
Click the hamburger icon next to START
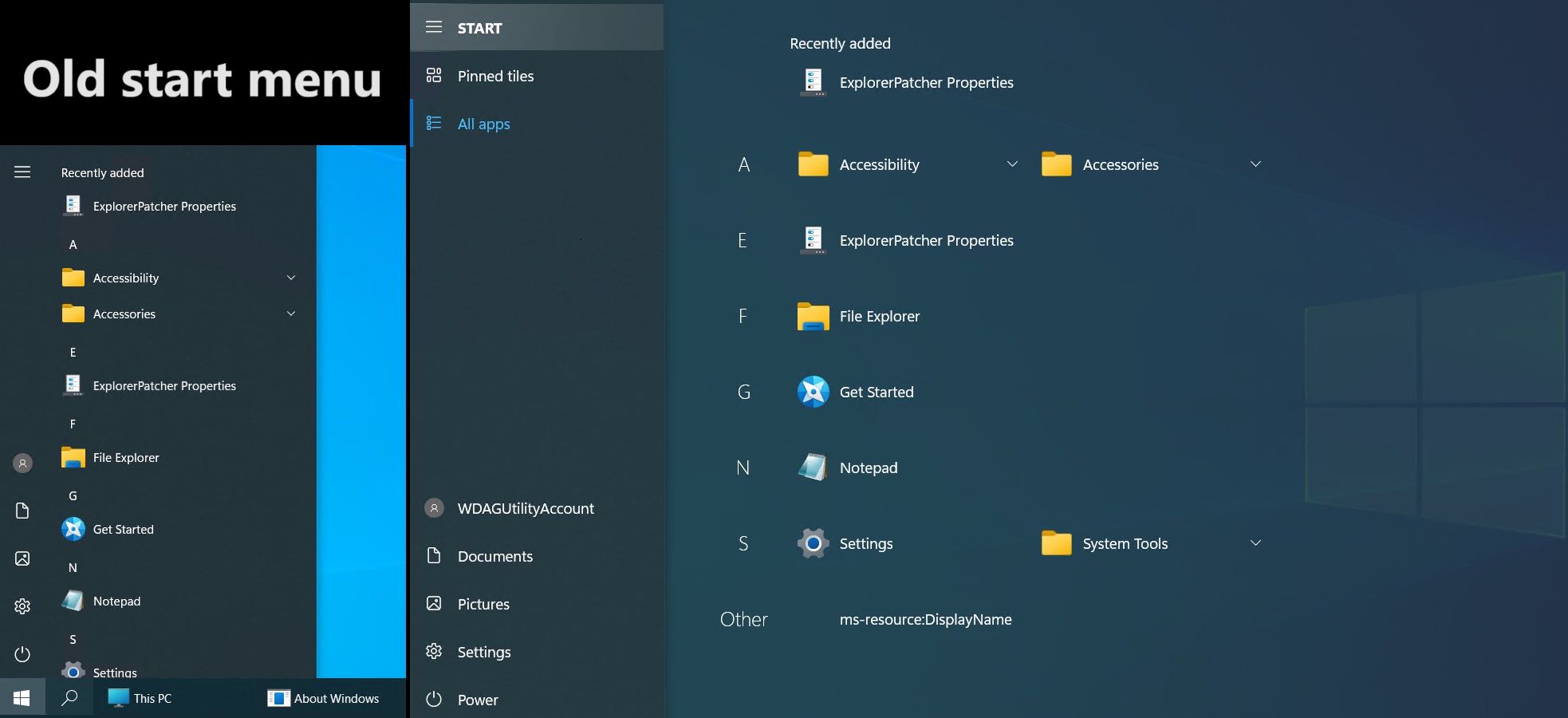(x=434, y=27)
